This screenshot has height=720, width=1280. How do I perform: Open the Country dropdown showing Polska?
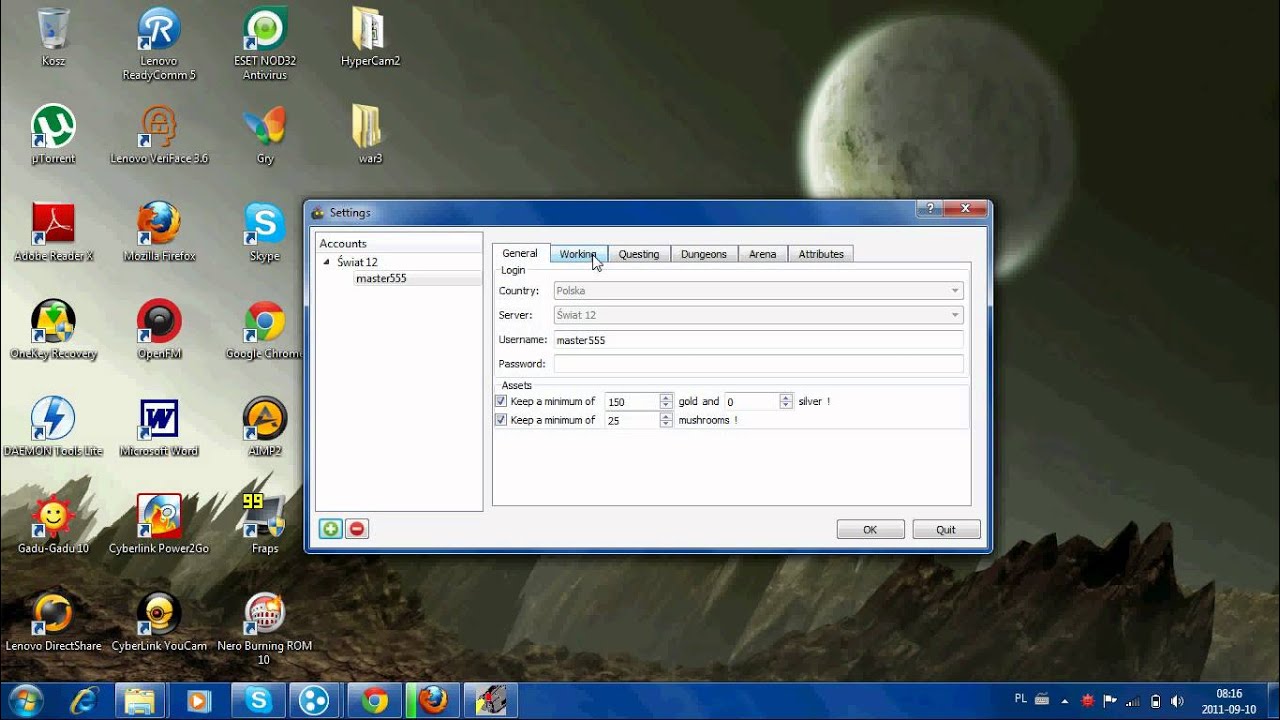[758, 291]
